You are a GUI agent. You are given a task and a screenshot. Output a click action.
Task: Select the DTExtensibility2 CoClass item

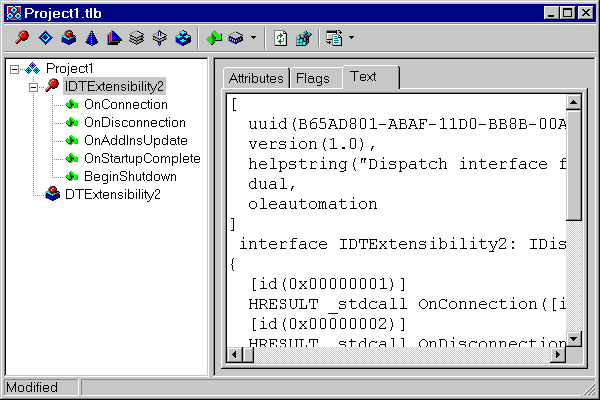pyautogui.click(x=112, y=194)
